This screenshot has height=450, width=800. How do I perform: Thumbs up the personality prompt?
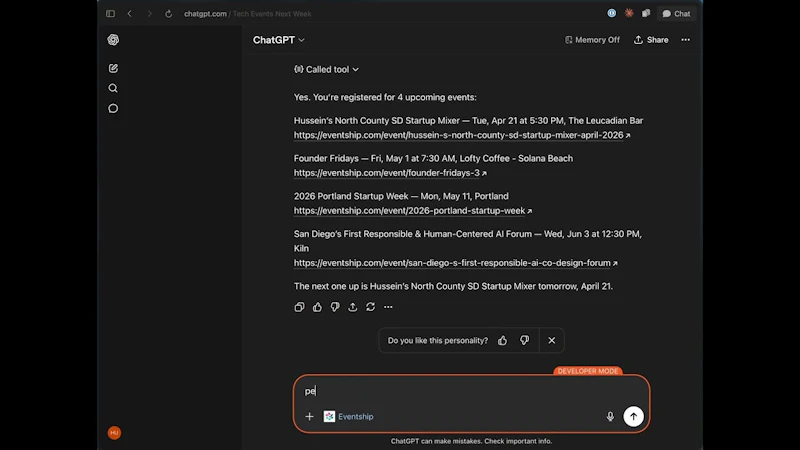pos(503,340)
